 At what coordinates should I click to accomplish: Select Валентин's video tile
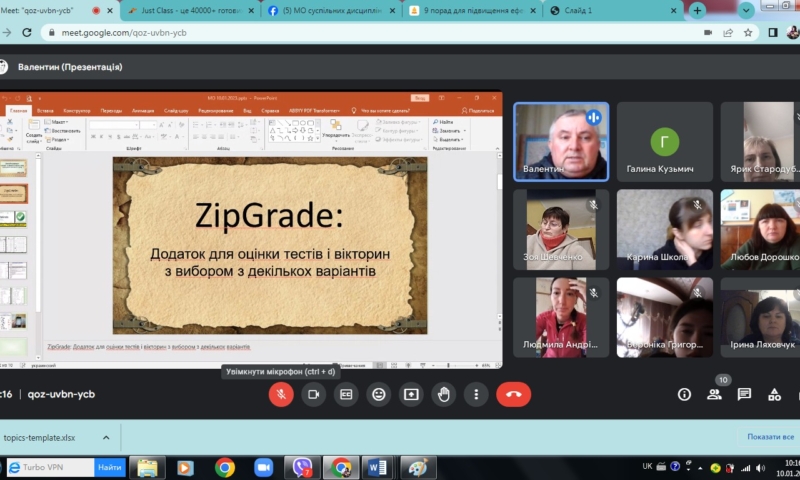pos(561,142)
